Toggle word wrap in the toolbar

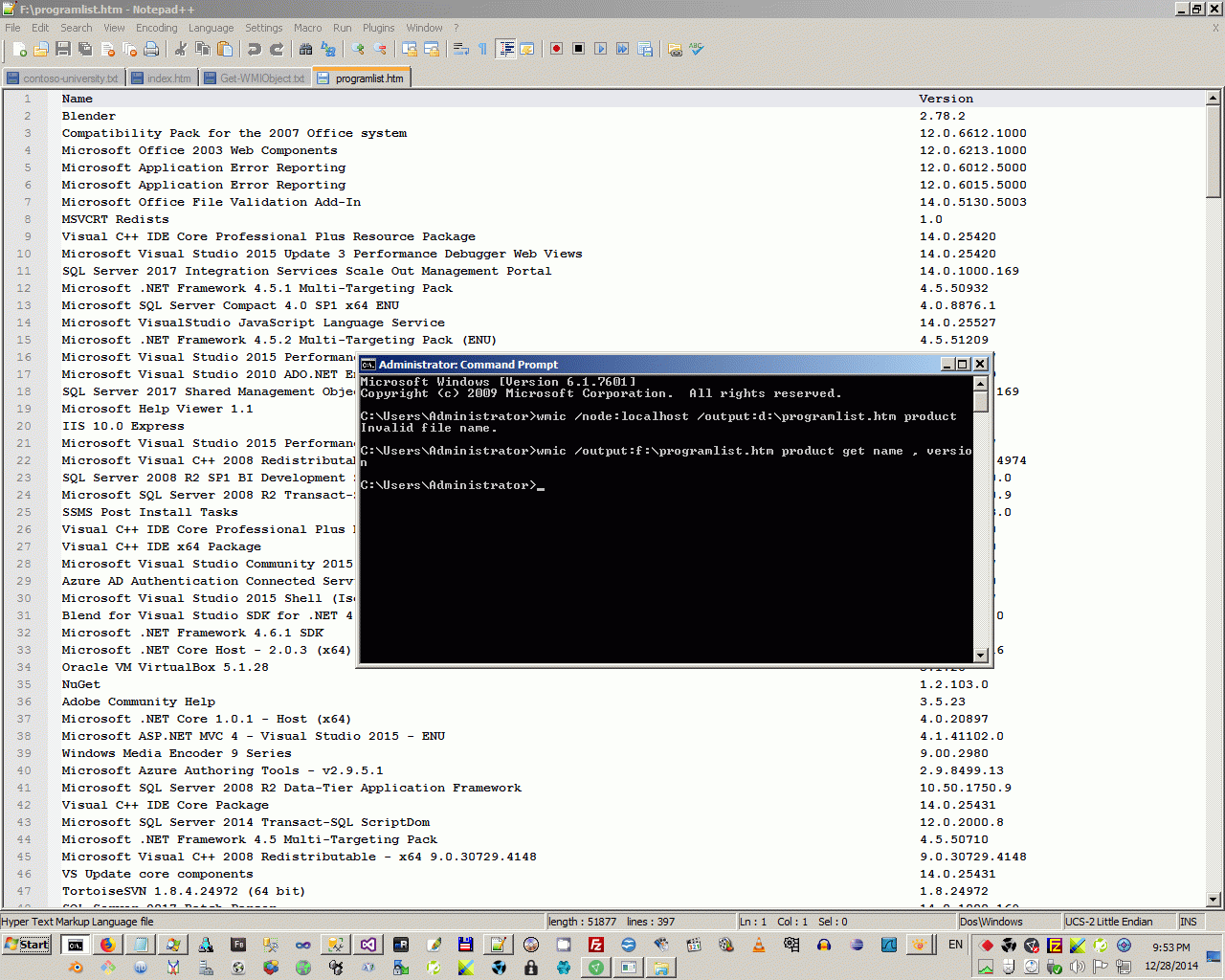(x=461, y=49)
